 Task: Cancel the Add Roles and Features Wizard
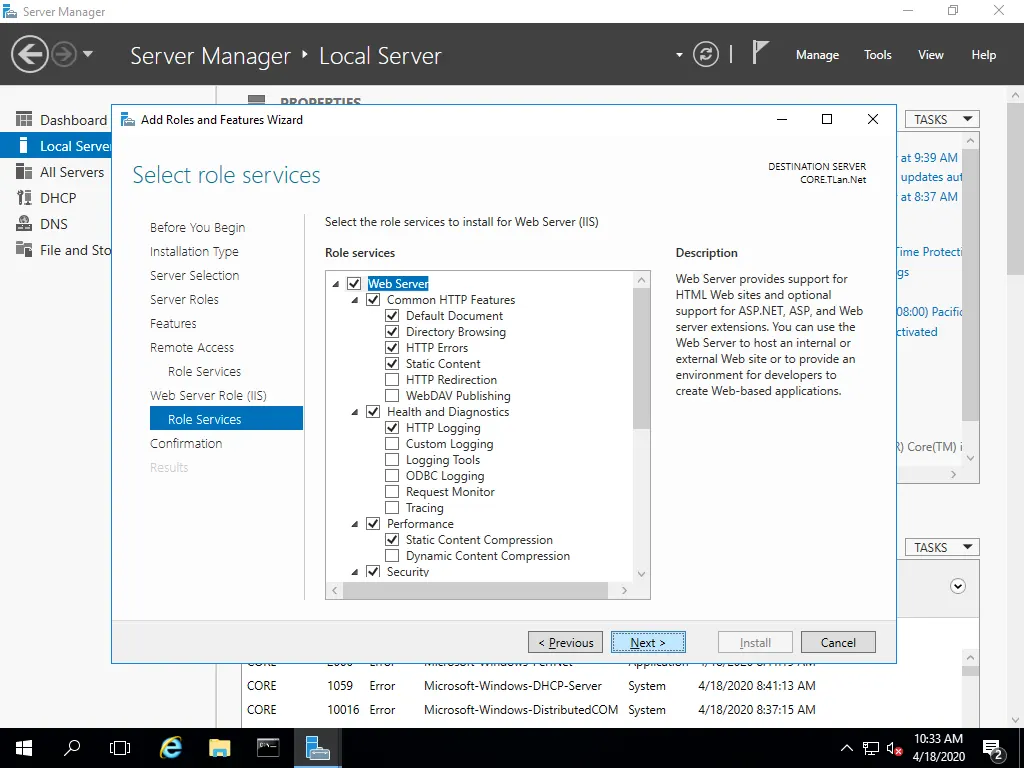[x=838, y=643]
